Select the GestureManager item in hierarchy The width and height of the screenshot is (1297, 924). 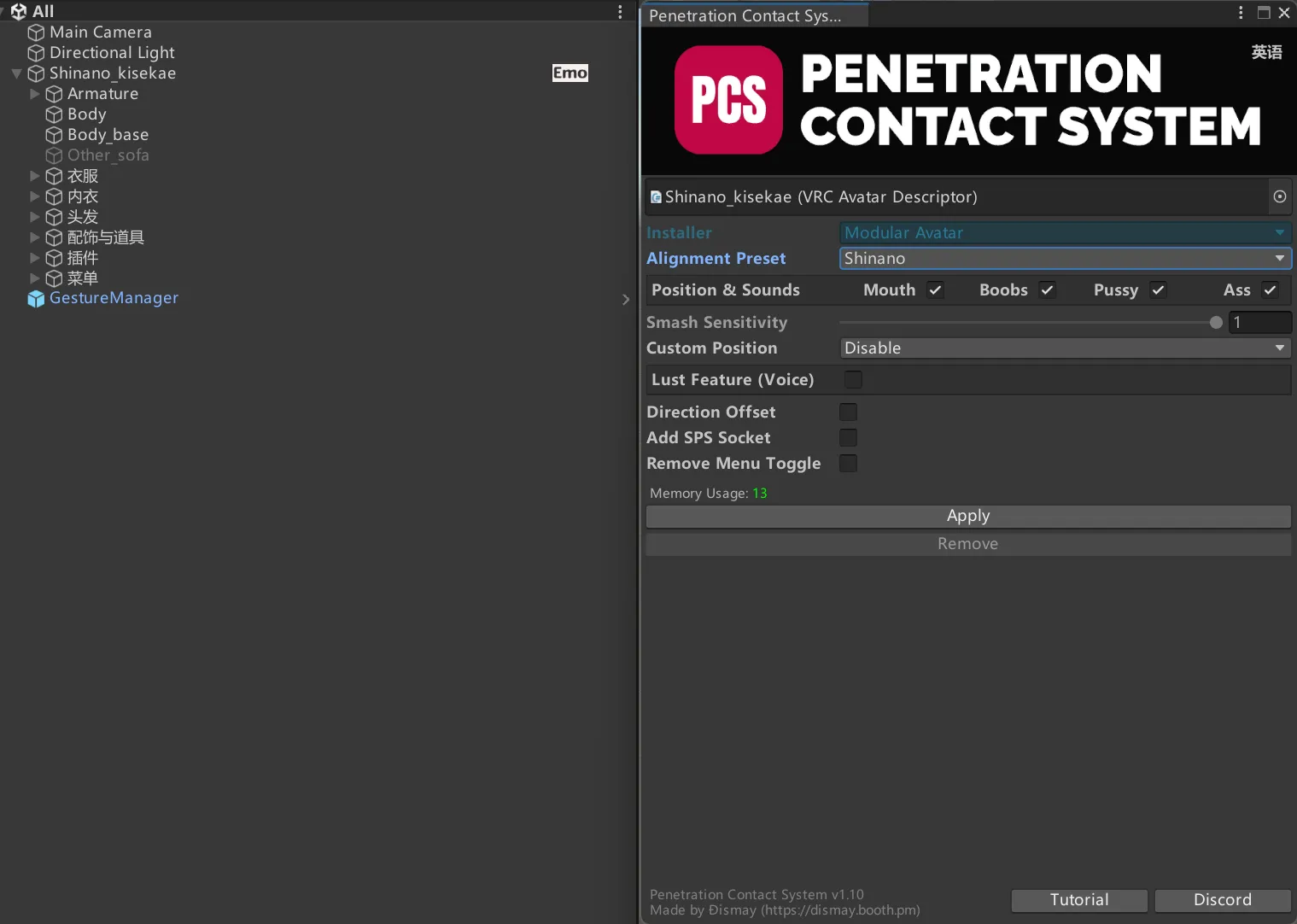(x=114, y=298)
